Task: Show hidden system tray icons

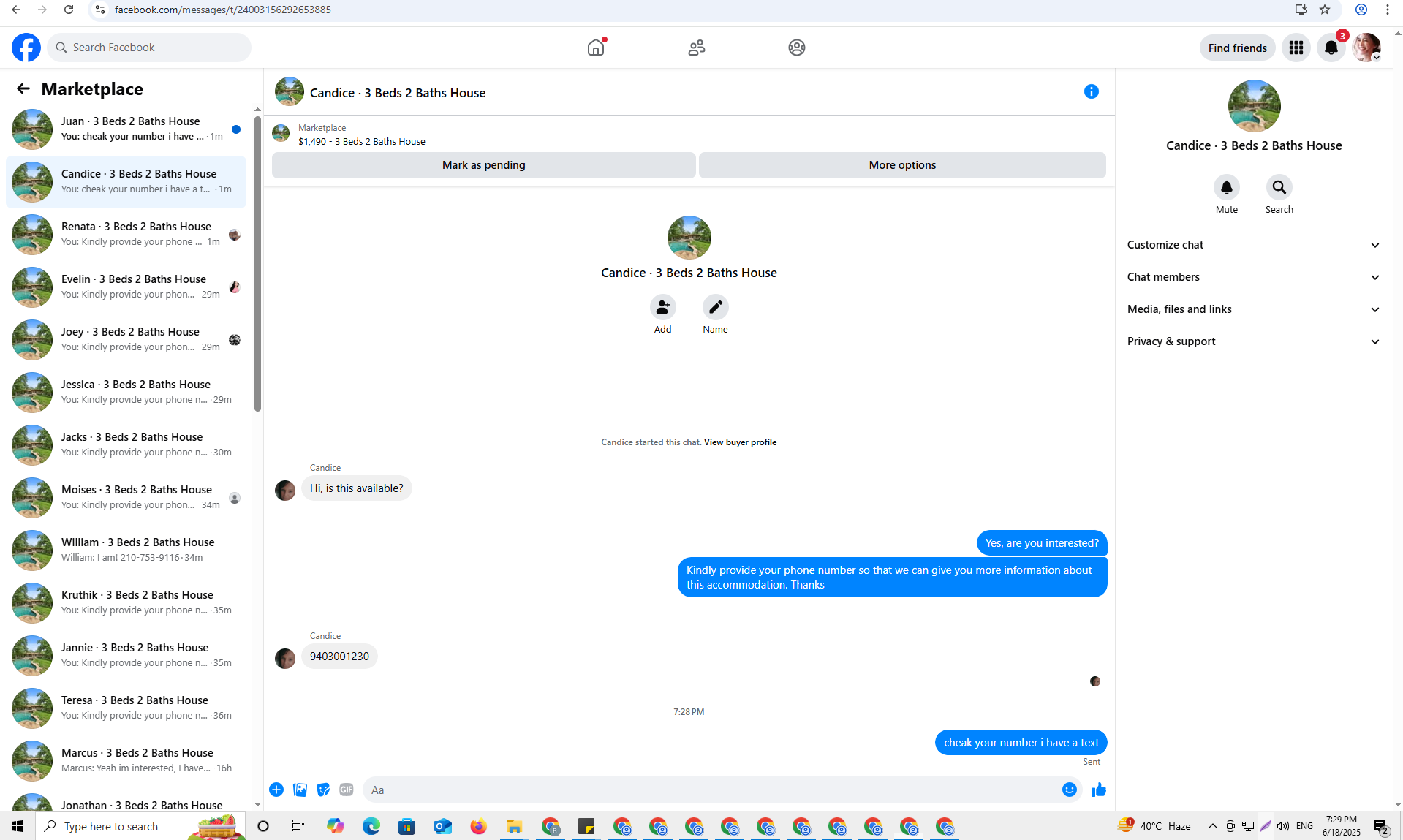Action: (x=1212, y=826)
